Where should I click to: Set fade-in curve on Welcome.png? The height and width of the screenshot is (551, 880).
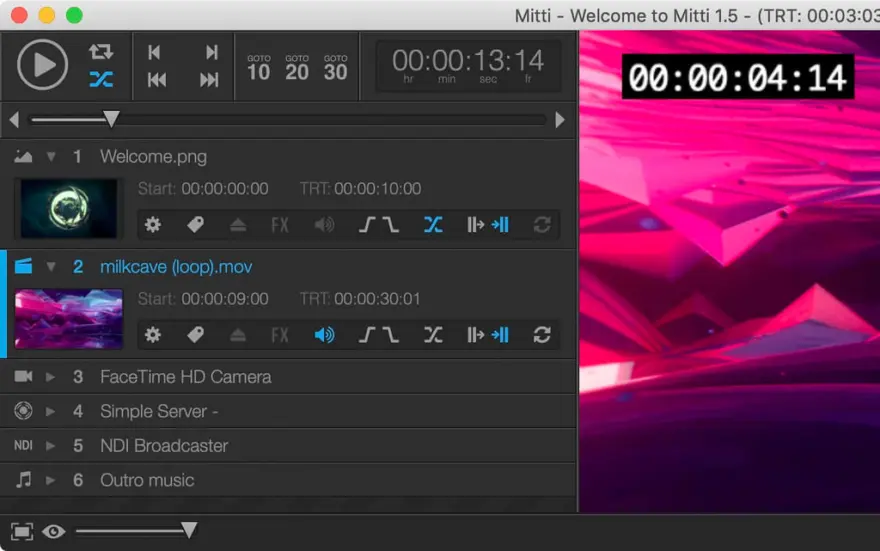367,225
